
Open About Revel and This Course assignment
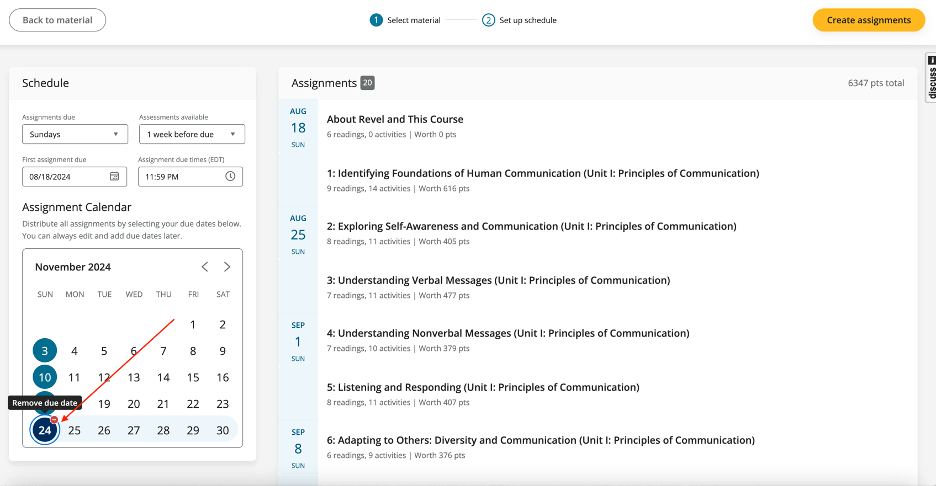coord(395,119)
